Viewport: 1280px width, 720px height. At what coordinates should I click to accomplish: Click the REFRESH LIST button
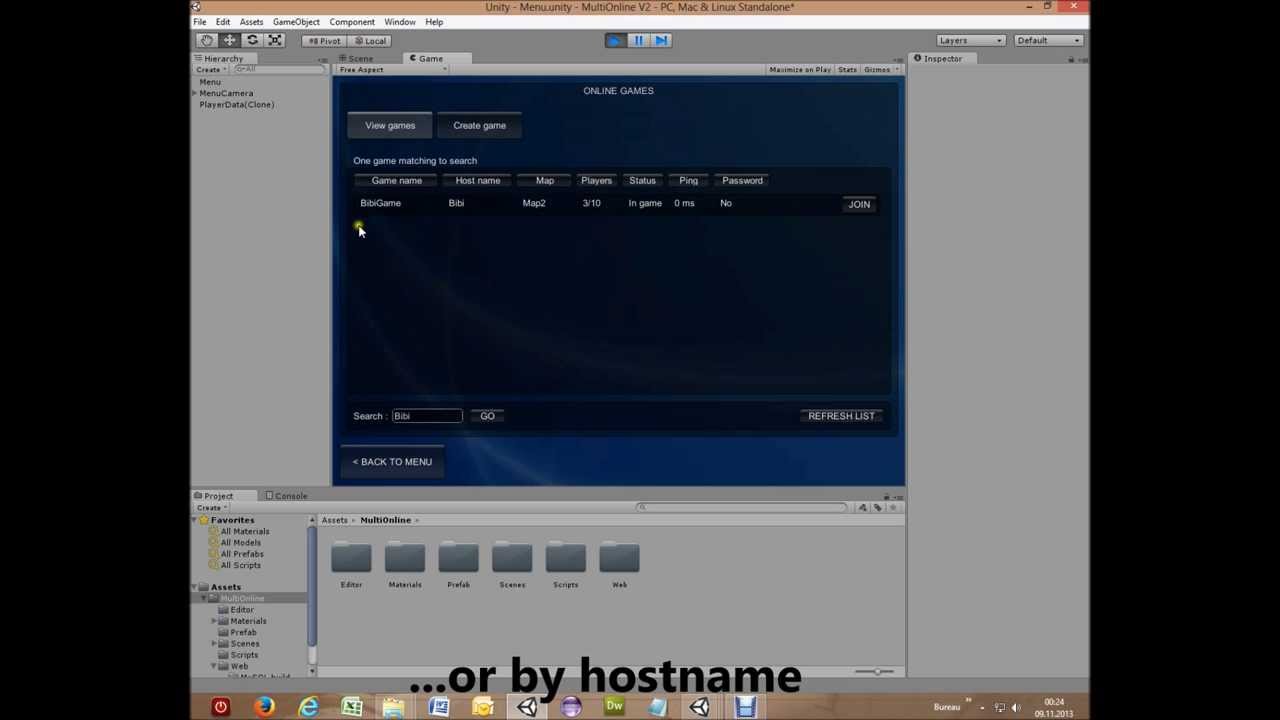click(x=841, y=416)
